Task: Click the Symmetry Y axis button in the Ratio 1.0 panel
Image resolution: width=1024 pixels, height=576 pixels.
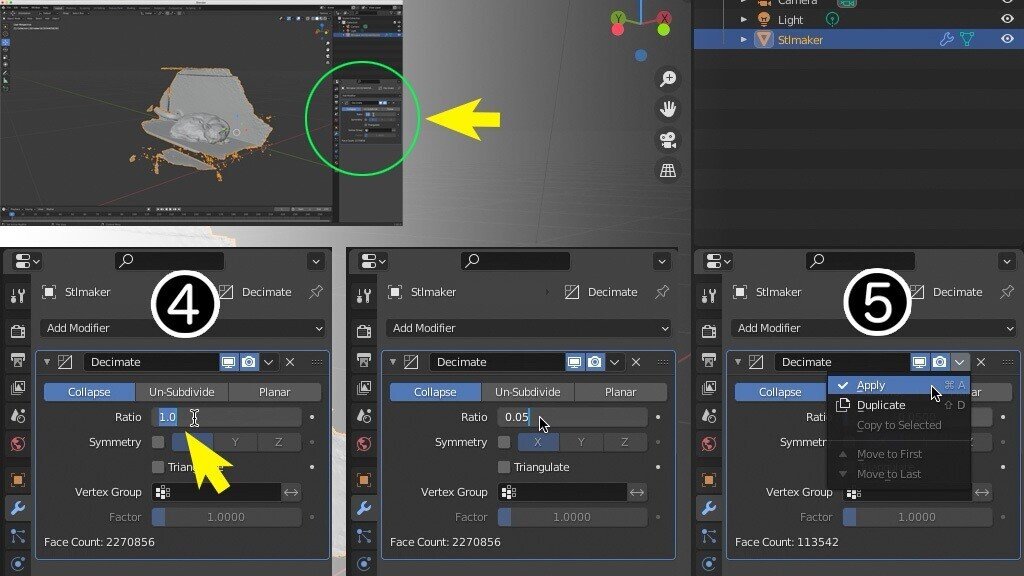Action: coord(235,442)
